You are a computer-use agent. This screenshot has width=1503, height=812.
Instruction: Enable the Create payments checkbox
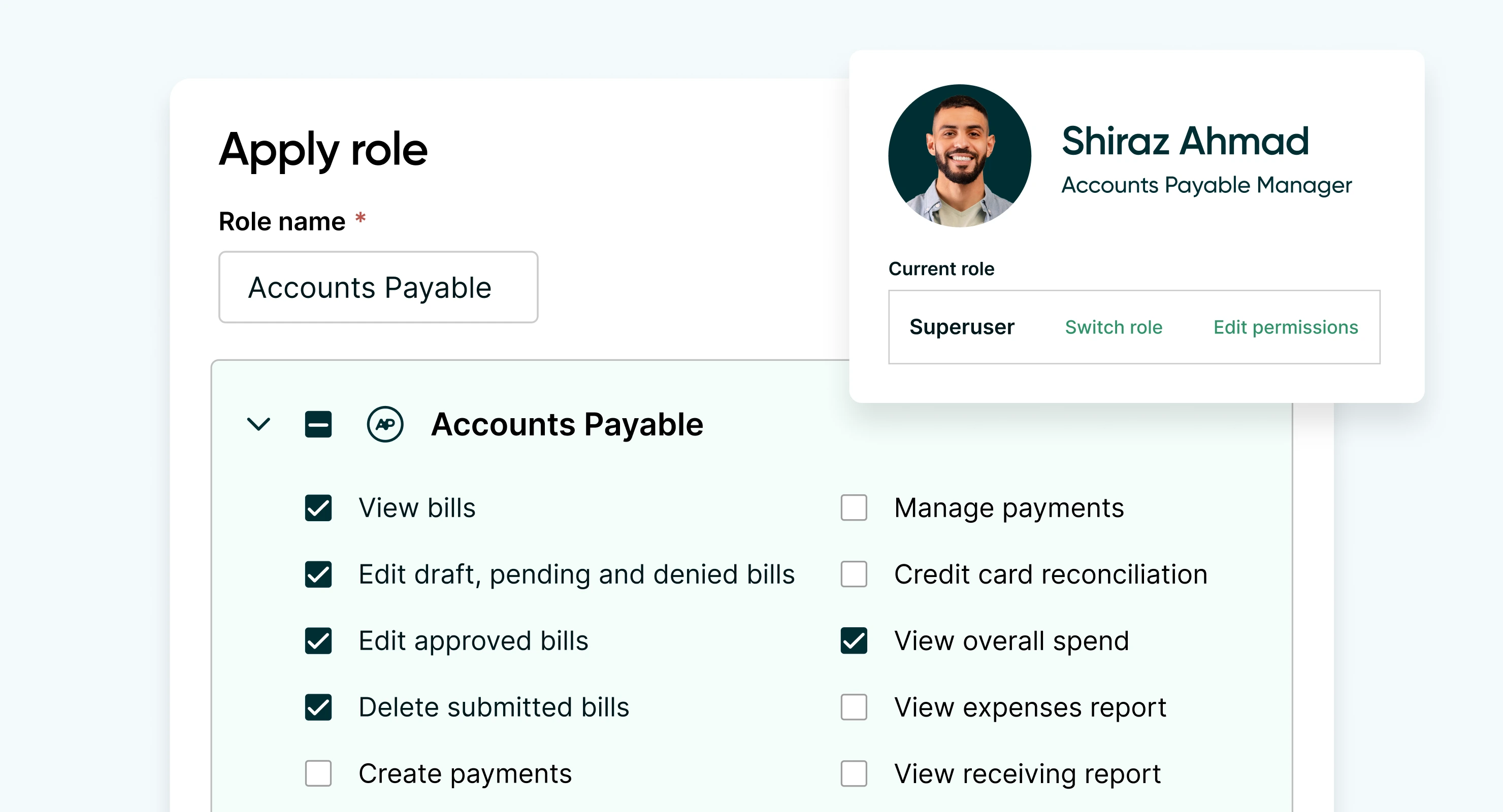318,773
